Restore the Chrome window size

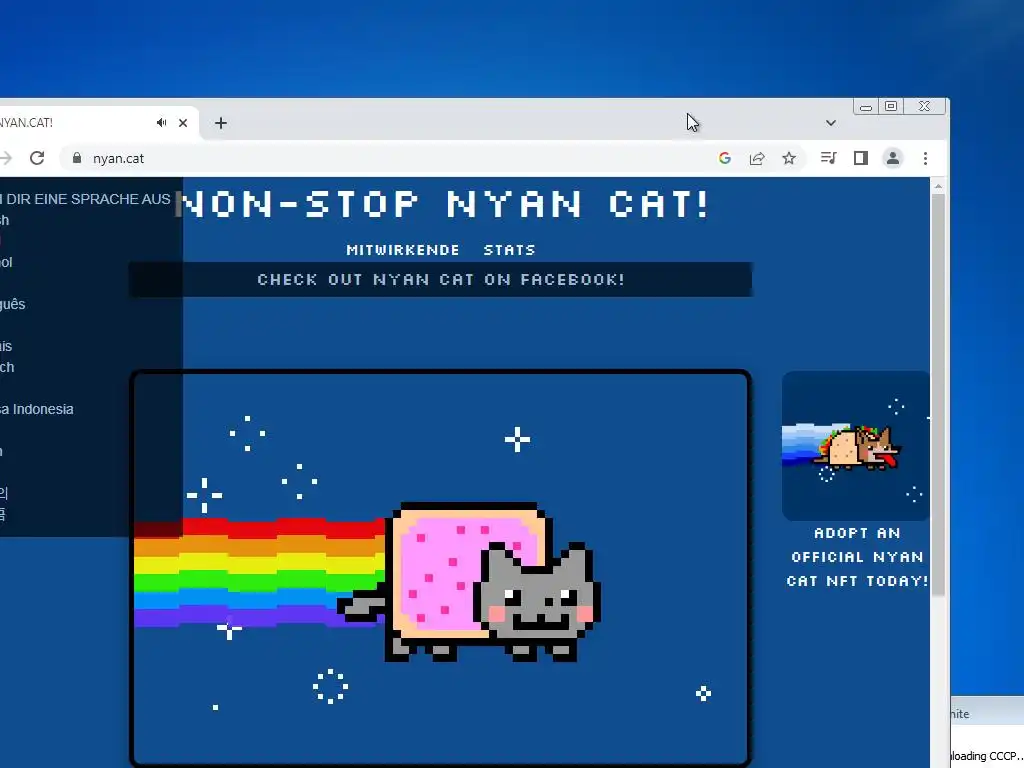891,106
